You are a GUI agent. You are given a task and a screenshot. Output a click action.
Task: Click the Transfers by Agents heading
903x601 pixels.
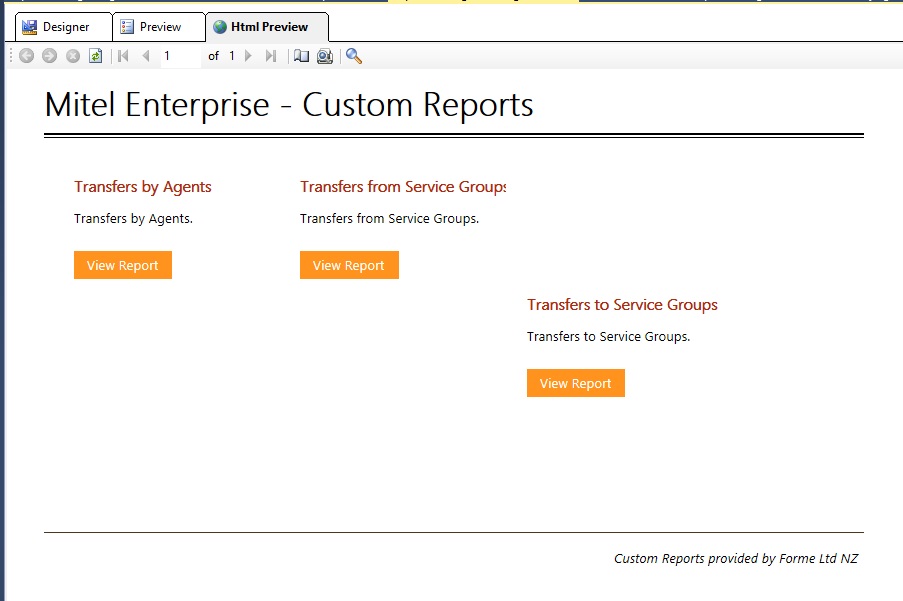tap(143, 187)
